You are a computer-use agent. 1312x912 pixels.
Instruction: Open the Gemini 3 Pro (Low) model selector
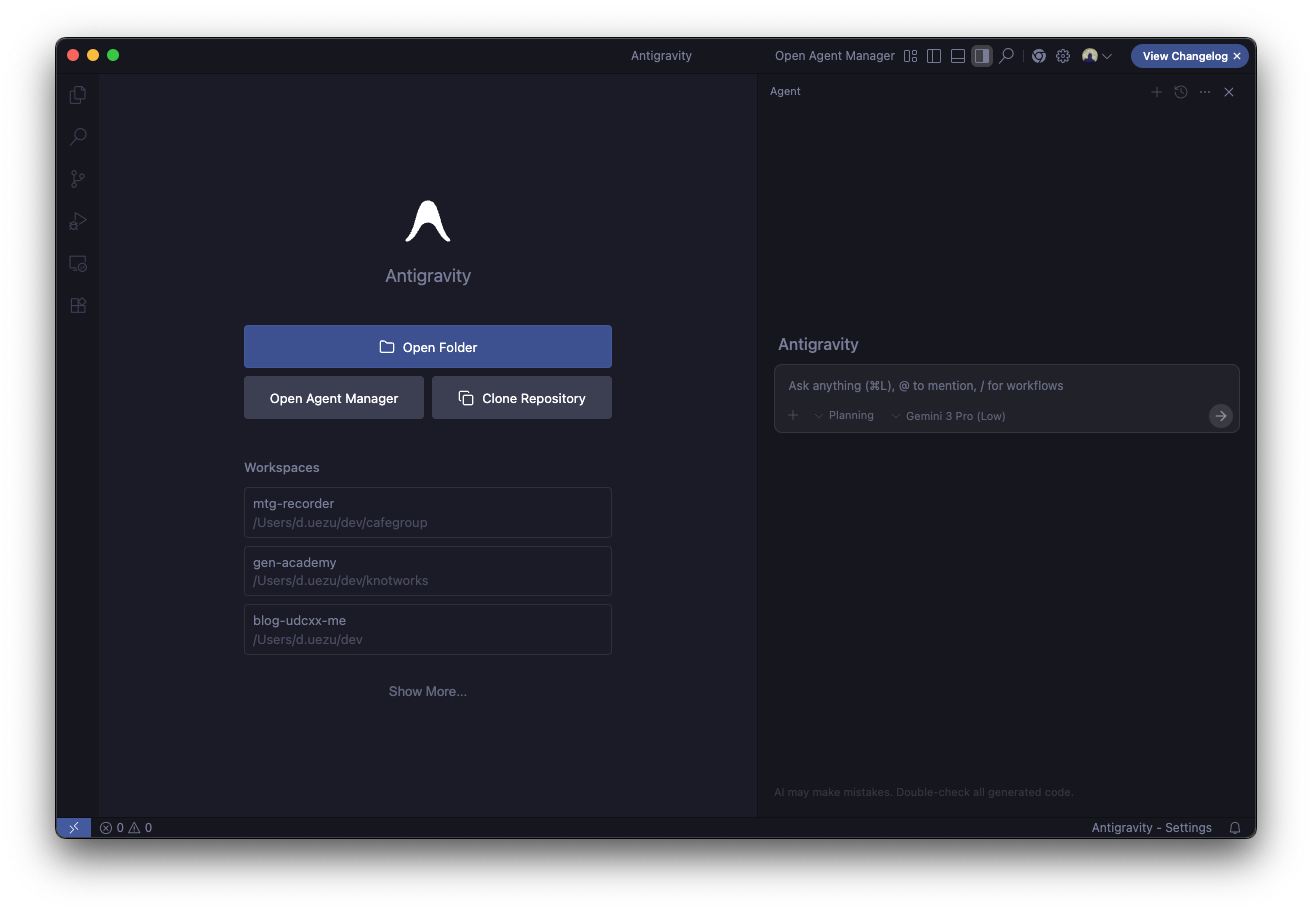click(x=948, y=416)
